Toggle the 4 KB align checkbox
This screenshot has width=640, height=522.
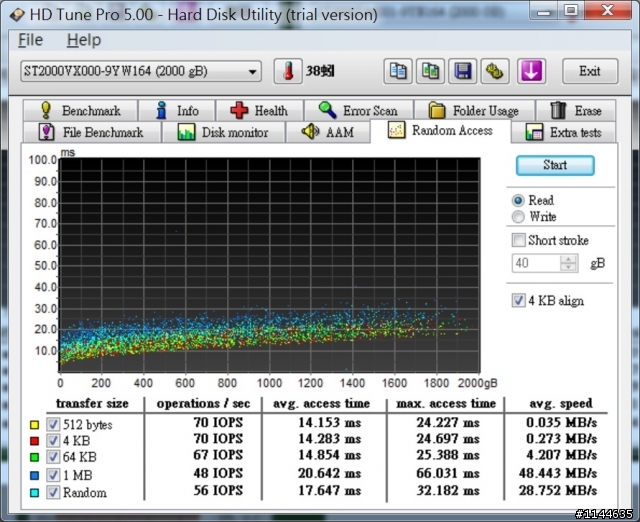tap(519, 300)
